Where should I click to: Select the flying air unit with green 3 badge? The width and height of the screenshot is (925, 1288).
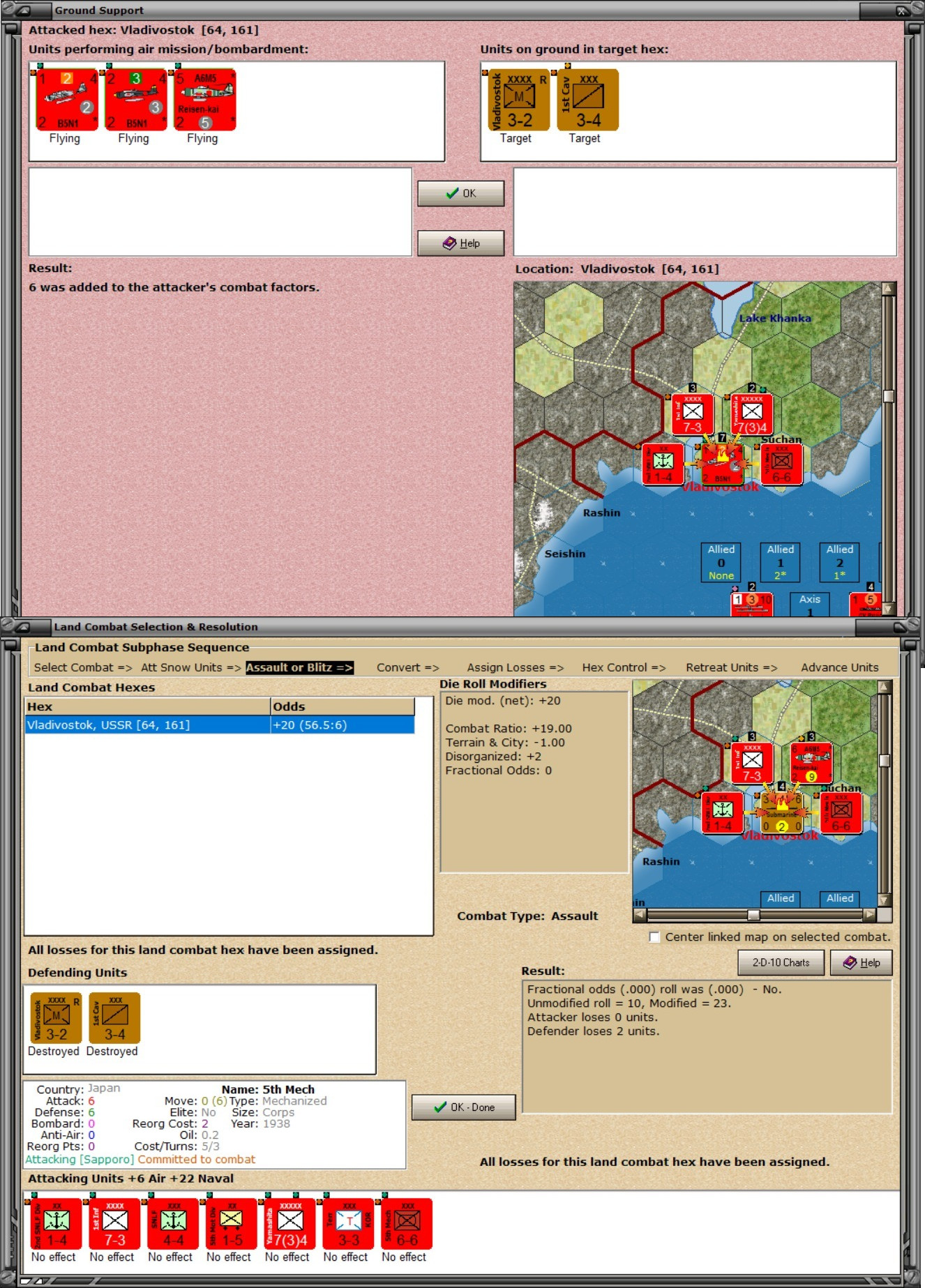click(136, 100)
